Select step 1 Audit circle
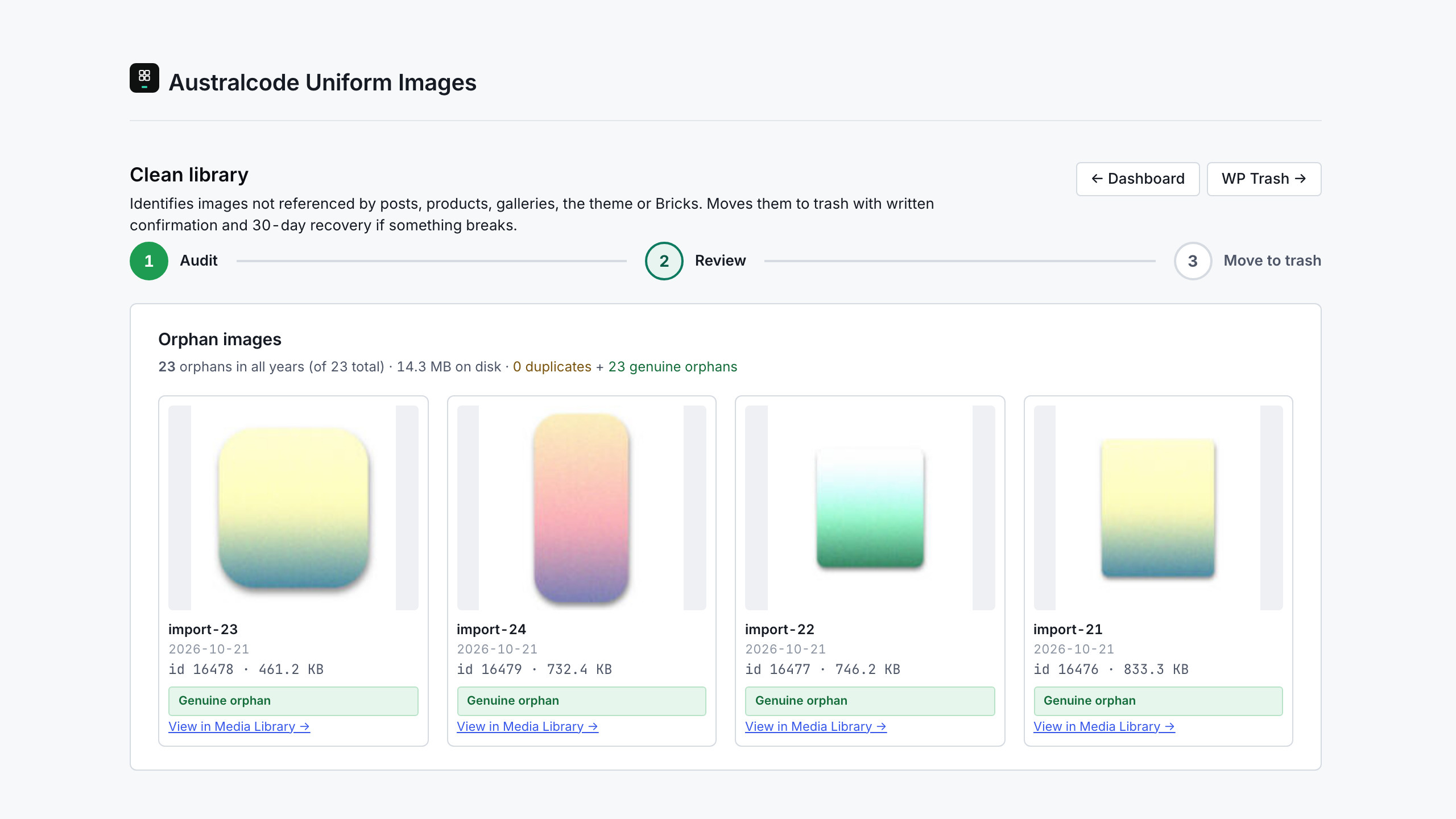This screenshot has height=819, width=1456. tap(149, 261)
